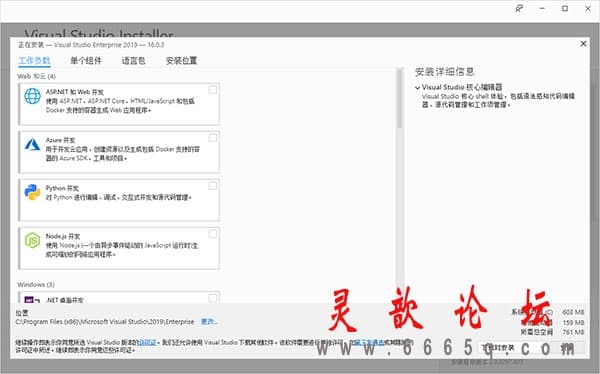Check the .NET 桌面开发 checkbox
The width and height of the screenshot is (600, 374).
212,298
